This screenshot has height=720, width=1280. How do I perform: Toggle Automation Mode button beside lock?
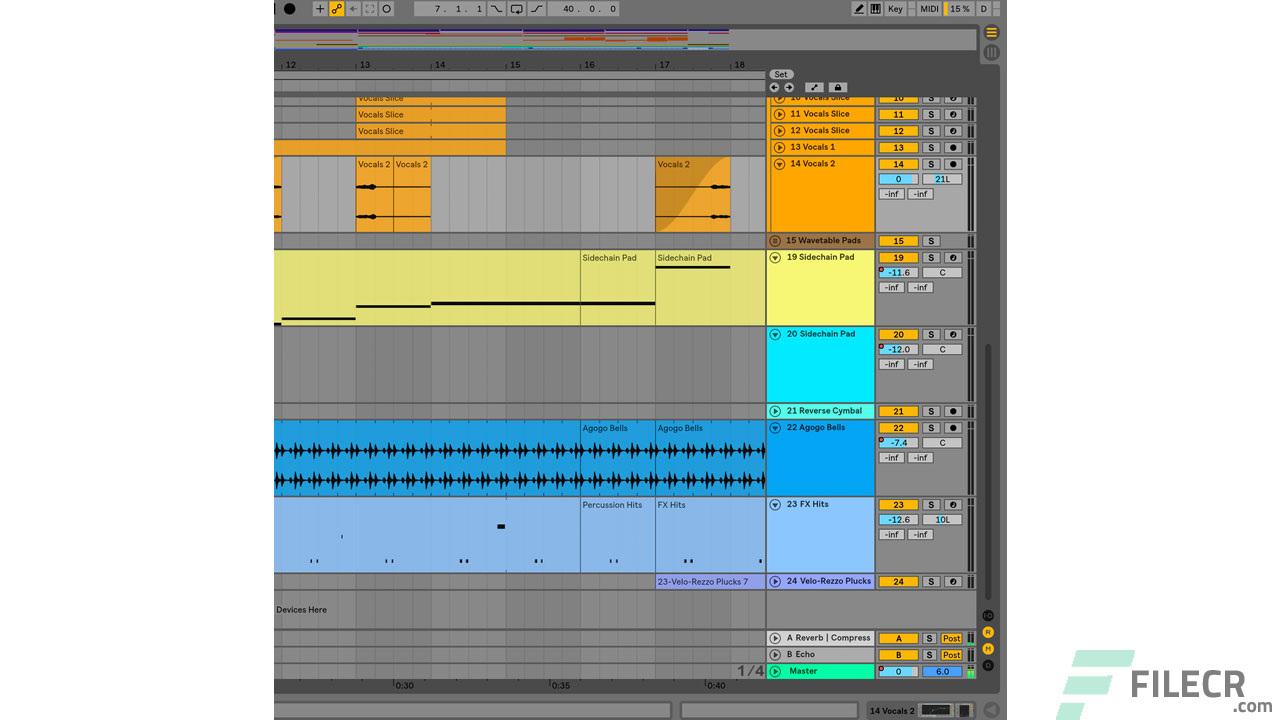[x=814, y=88]
